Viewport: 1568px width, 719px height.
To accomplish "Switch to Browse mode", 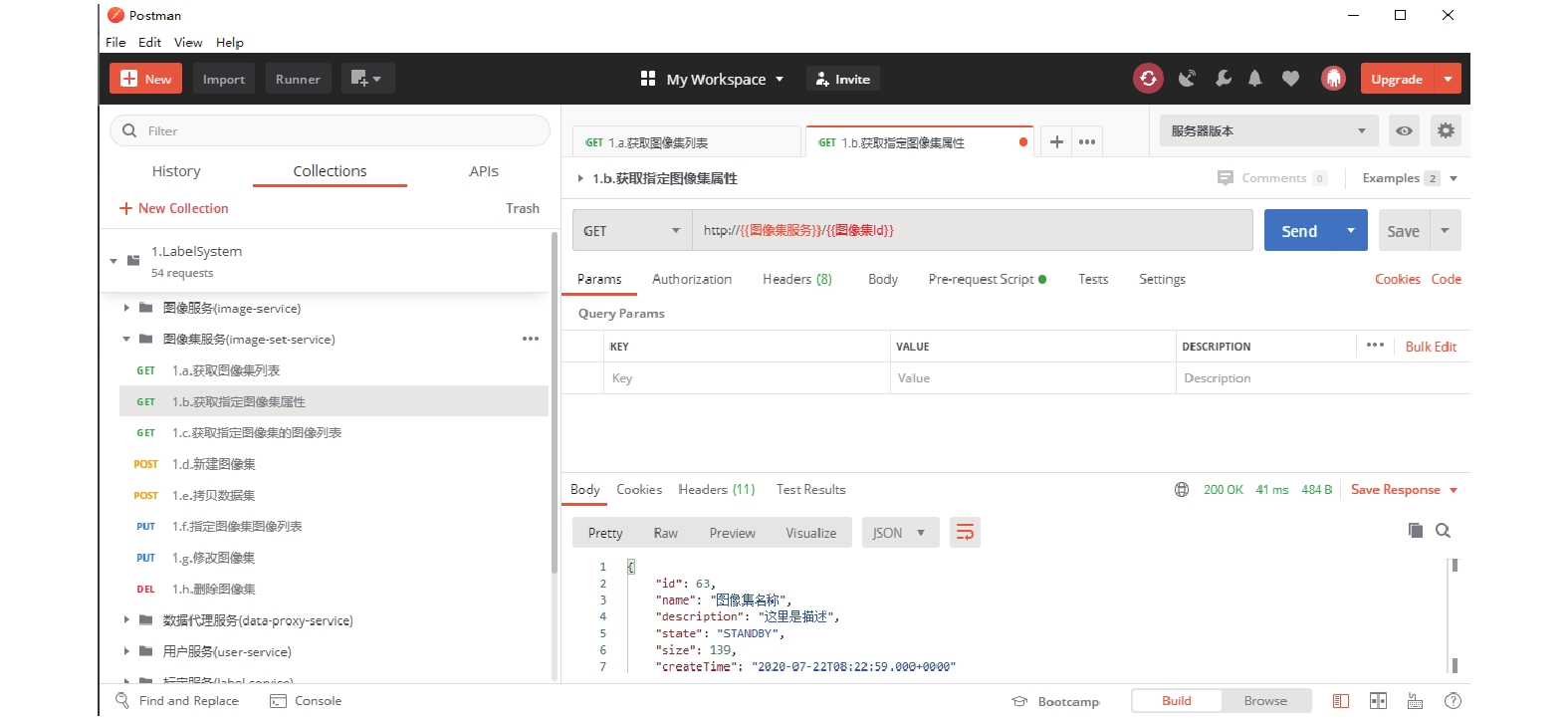I will click(1265, 701).
